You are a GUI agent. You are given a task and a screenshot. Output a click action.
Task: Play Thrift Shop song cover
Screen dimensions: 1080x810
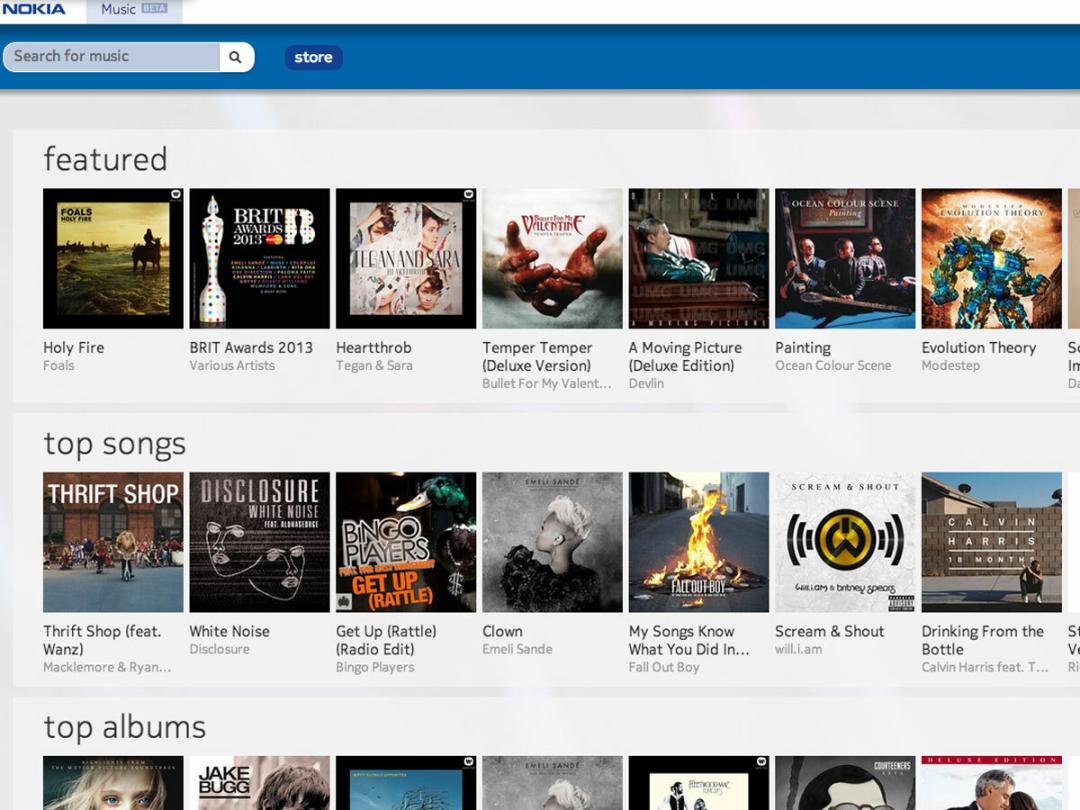pos(113,542)
